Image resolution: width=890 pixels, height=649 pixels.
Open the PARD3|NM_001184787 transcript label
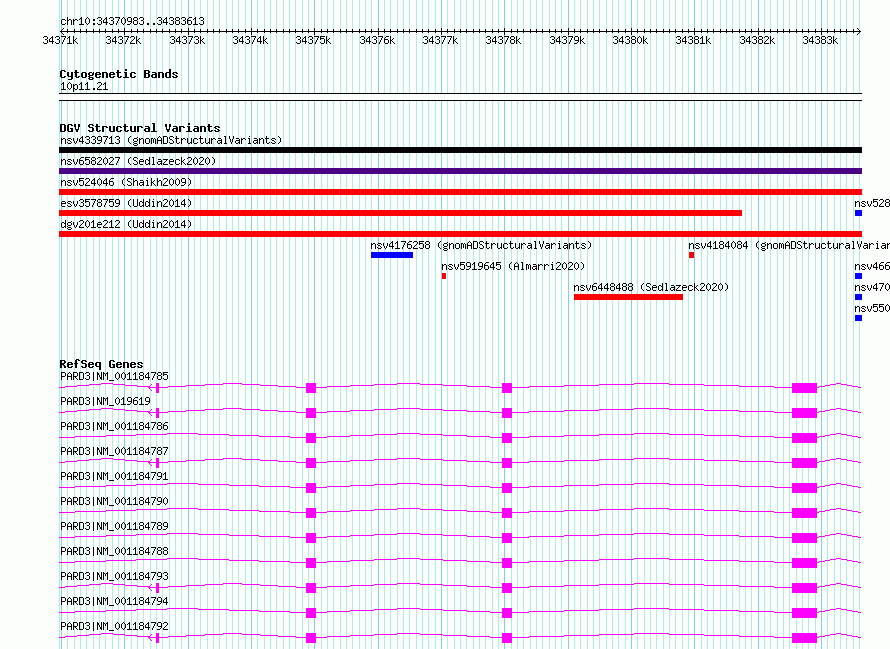coord(114,451)
